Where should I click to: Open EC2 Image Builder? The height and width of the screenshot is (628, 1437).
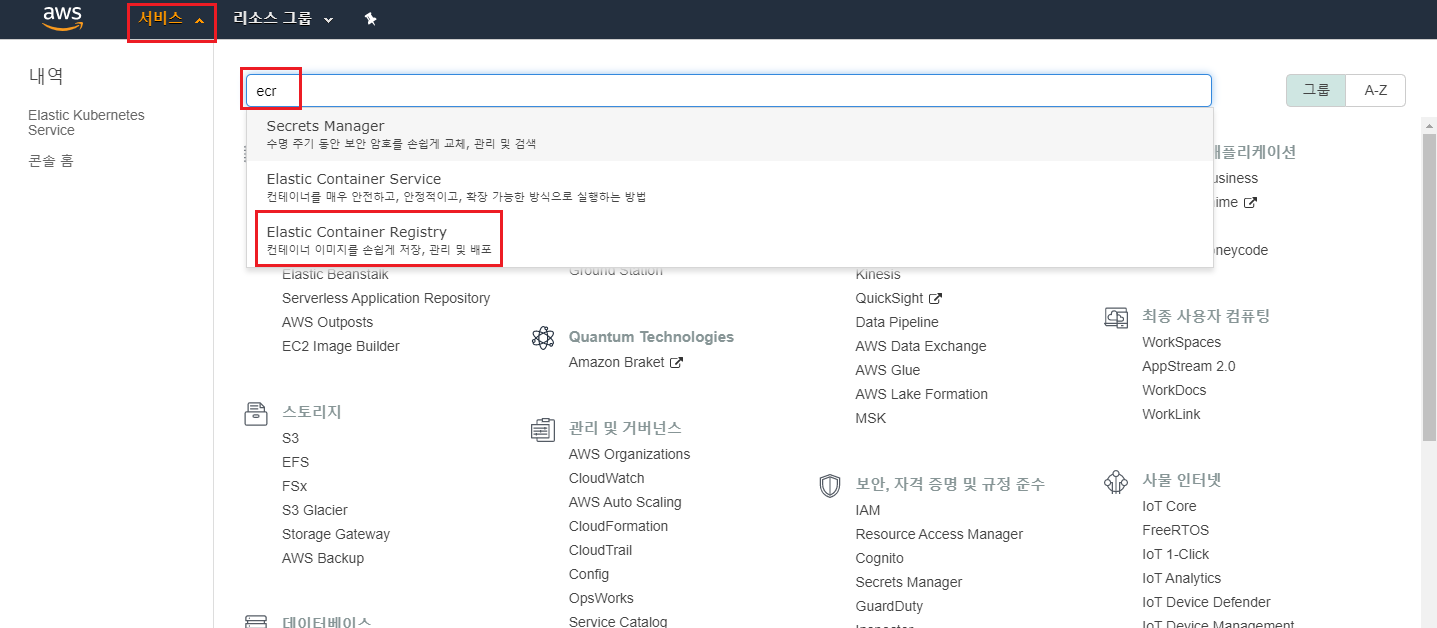340,346
